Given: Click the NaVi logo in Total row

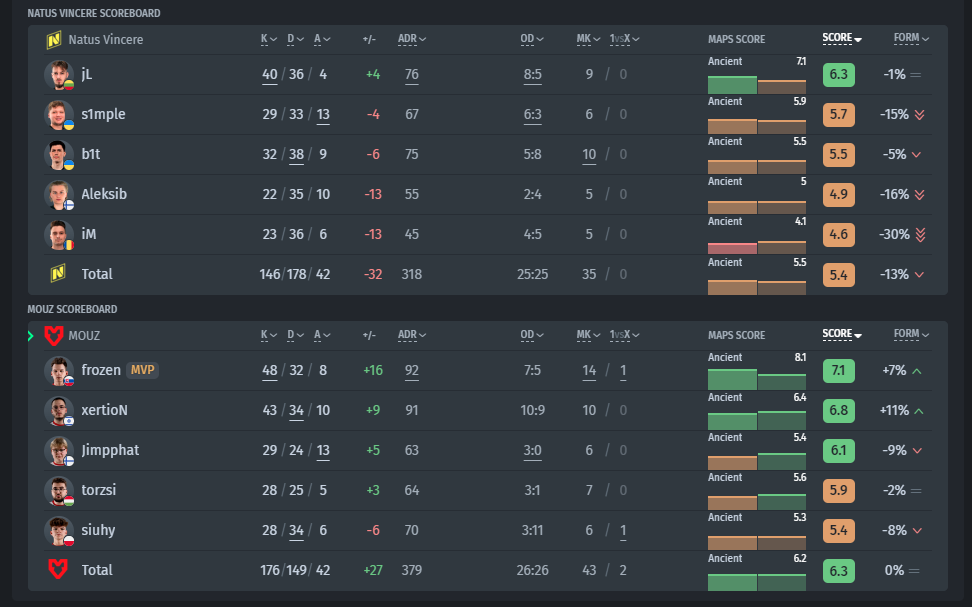Looking at the screenshot, I should pos(58,273).
